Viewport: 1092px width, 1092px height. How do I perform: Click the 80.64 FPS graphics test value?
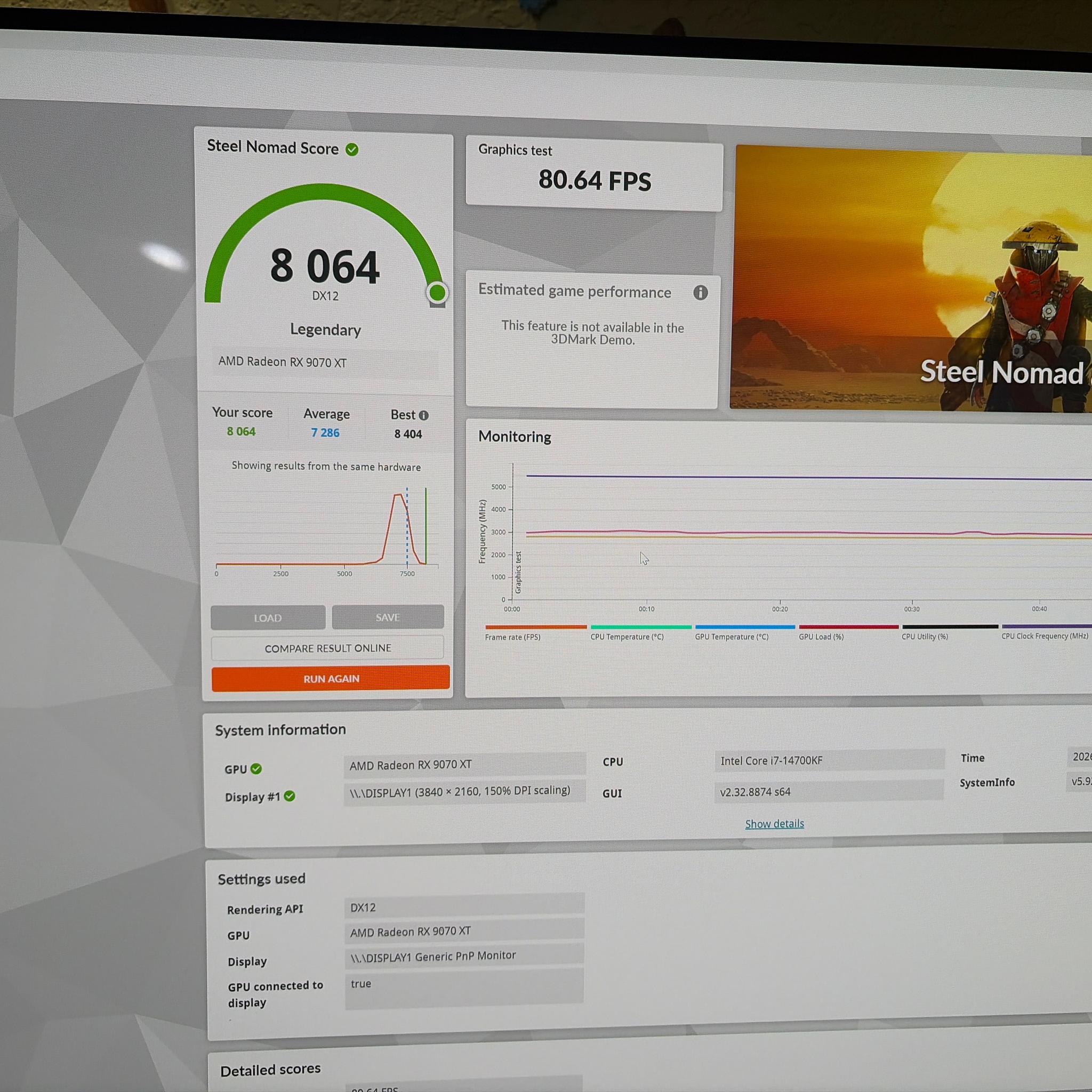click(595, 180)
